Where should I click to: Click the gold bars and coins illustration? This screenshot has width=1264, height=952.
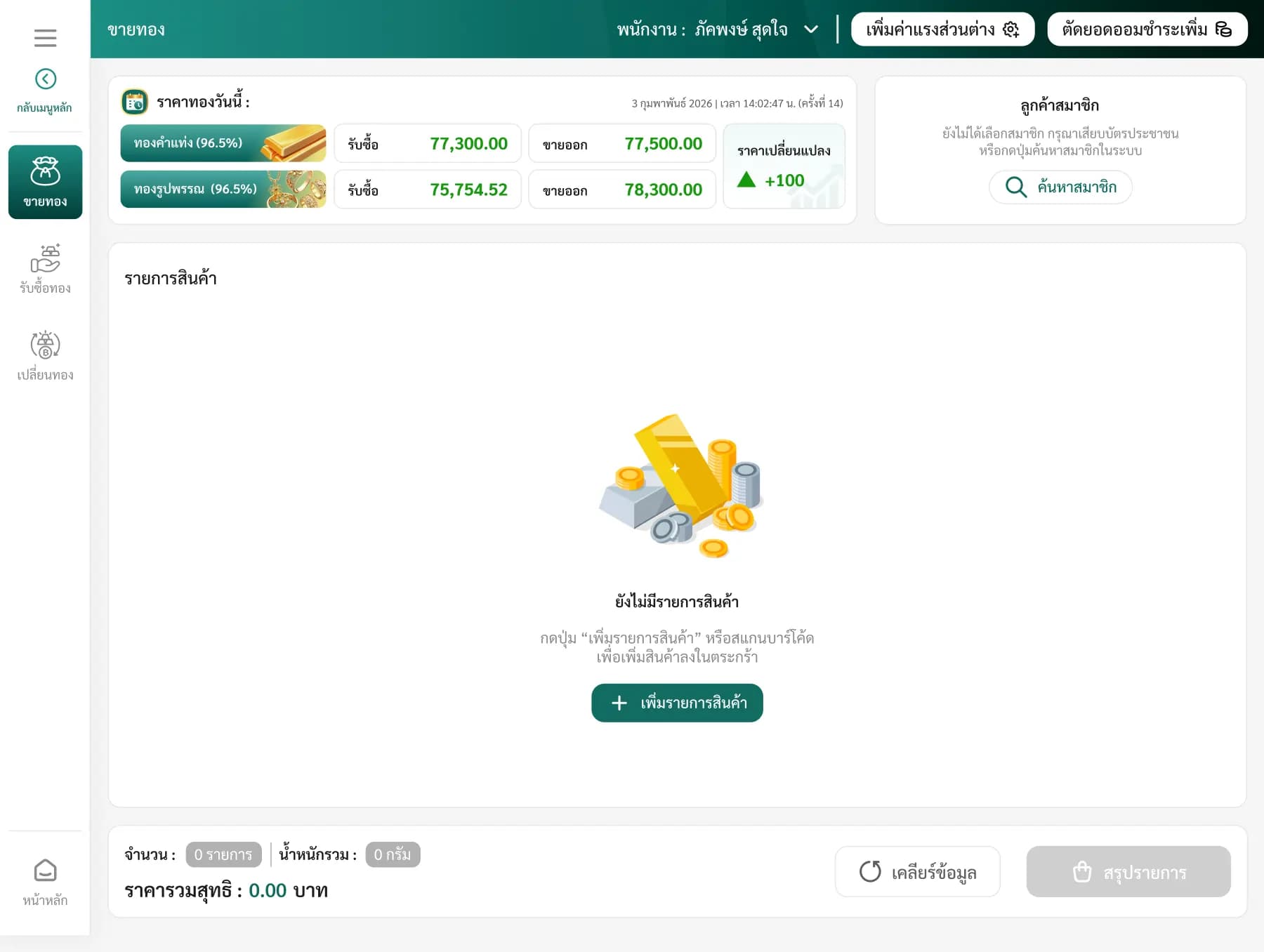680,486
